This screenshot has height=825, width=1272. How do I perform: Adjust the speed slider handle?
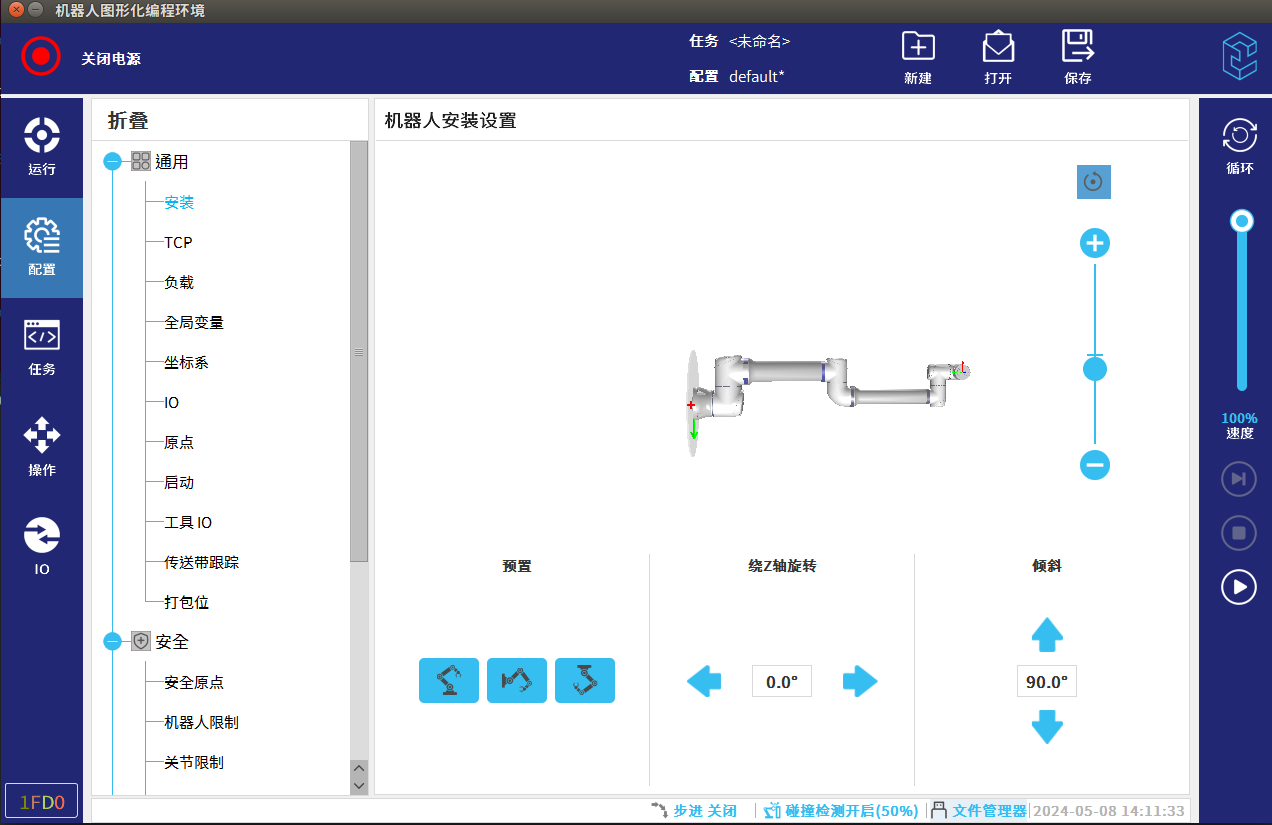(x=1242, y=221)
